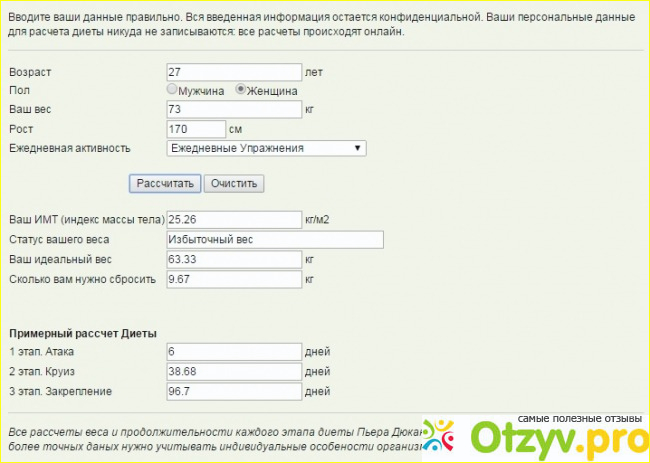Select the Женщина radio button
This screenshot has height=463, width=650.
point(240,90)
